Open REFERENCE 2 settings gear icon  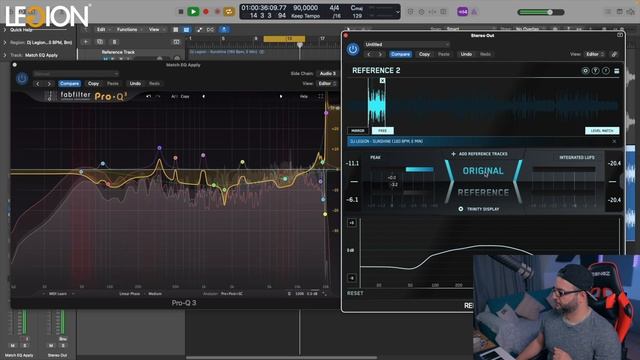585,71
